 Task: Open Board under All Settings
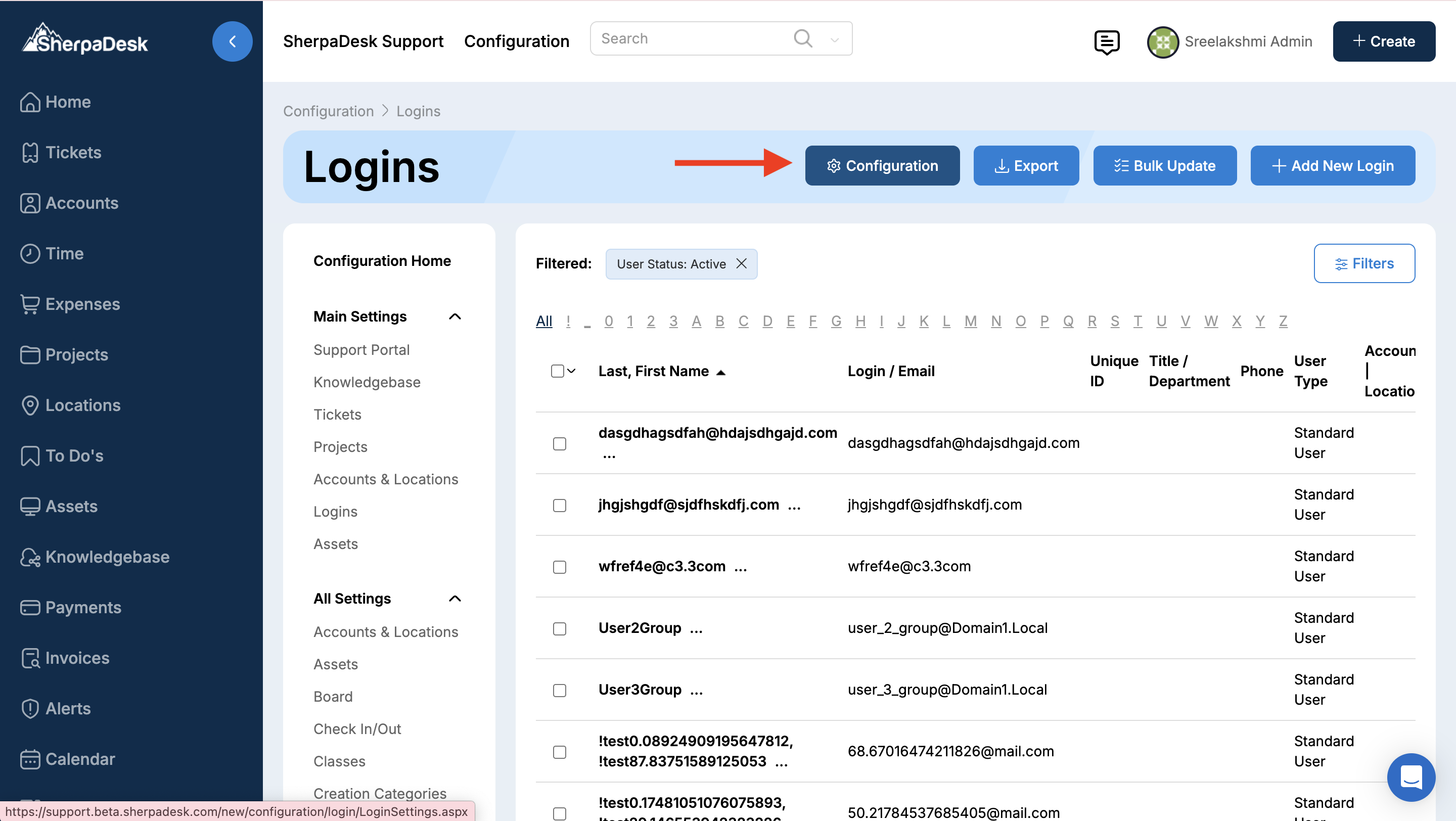[x=333, y=697]
